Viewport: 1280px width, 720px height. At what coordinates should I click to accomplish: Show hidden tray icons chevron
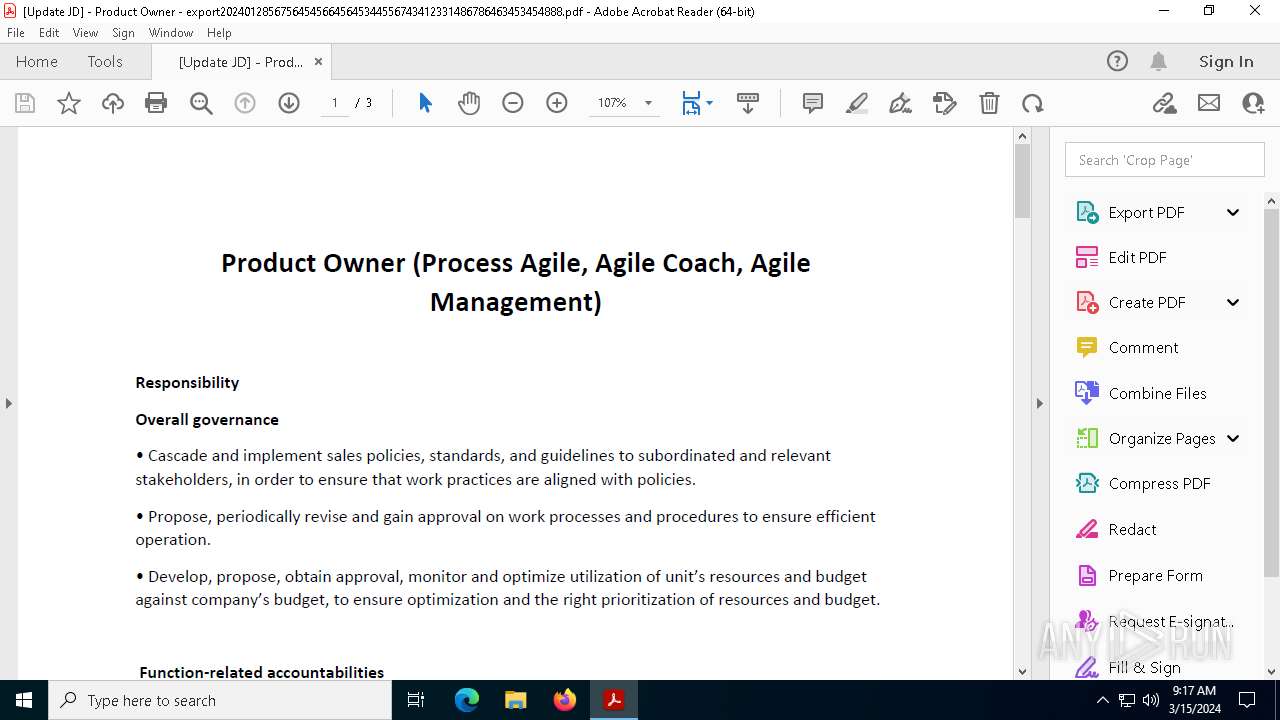1102,700
